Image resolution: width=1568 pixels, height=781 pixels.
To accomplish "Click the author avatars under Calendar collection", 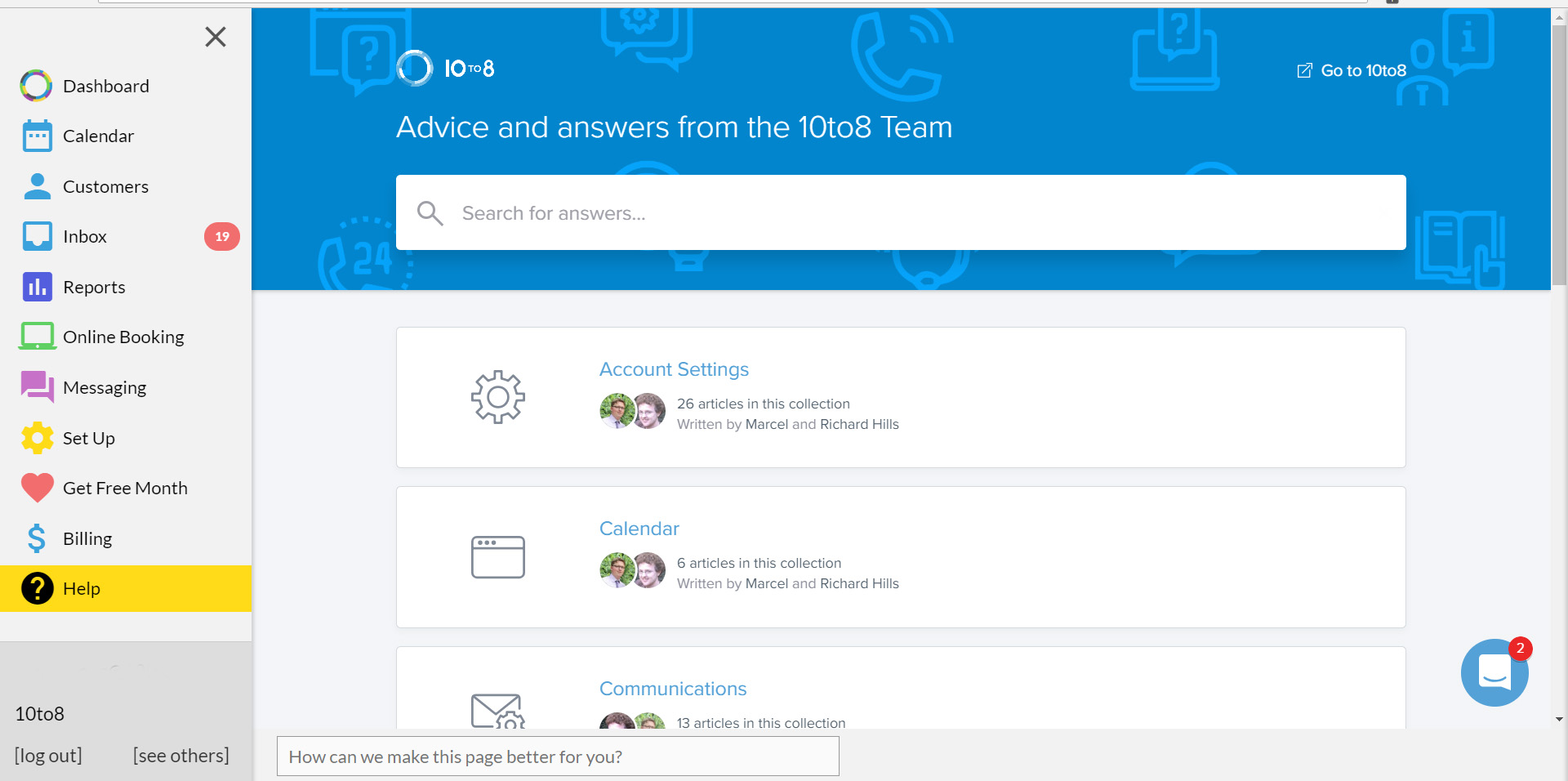I will point(632,570).
